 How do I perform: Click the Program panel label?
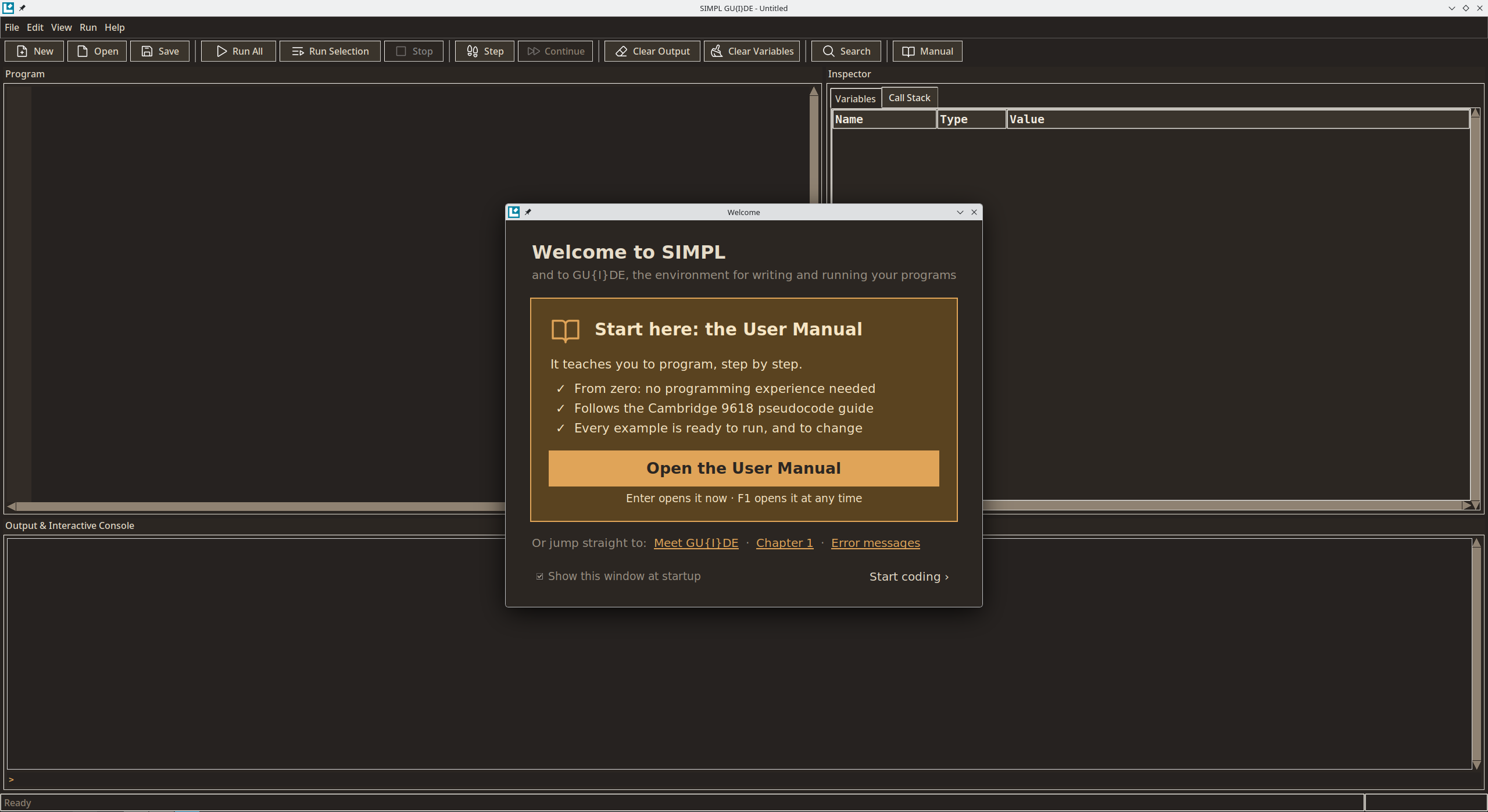(25, 74)
